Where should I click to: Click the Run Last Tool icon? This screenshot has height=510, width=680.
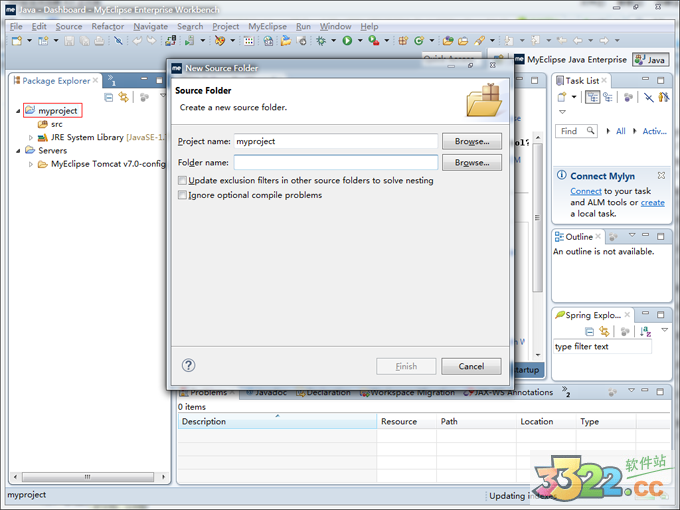pos(373,41)
